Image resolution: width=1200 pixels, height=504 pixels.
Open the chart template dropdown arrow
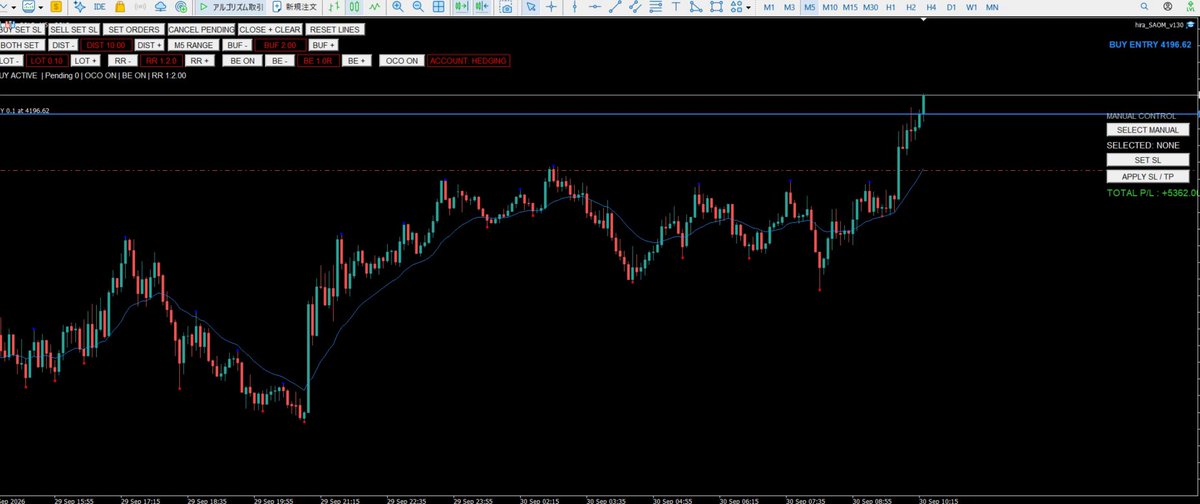[41, 7]
